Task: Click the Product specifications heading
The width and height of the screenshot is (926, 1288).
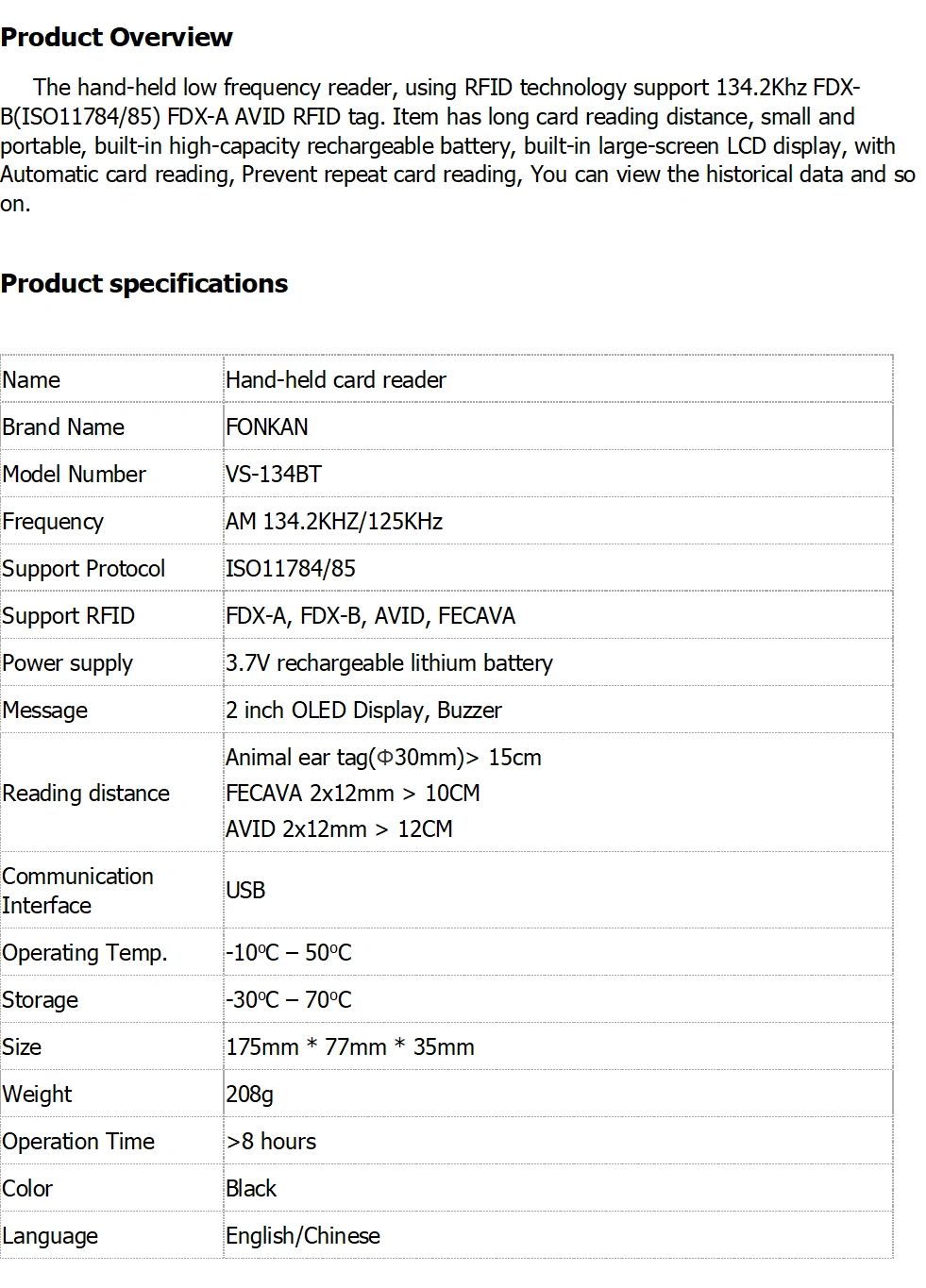Action: point(143,284)
